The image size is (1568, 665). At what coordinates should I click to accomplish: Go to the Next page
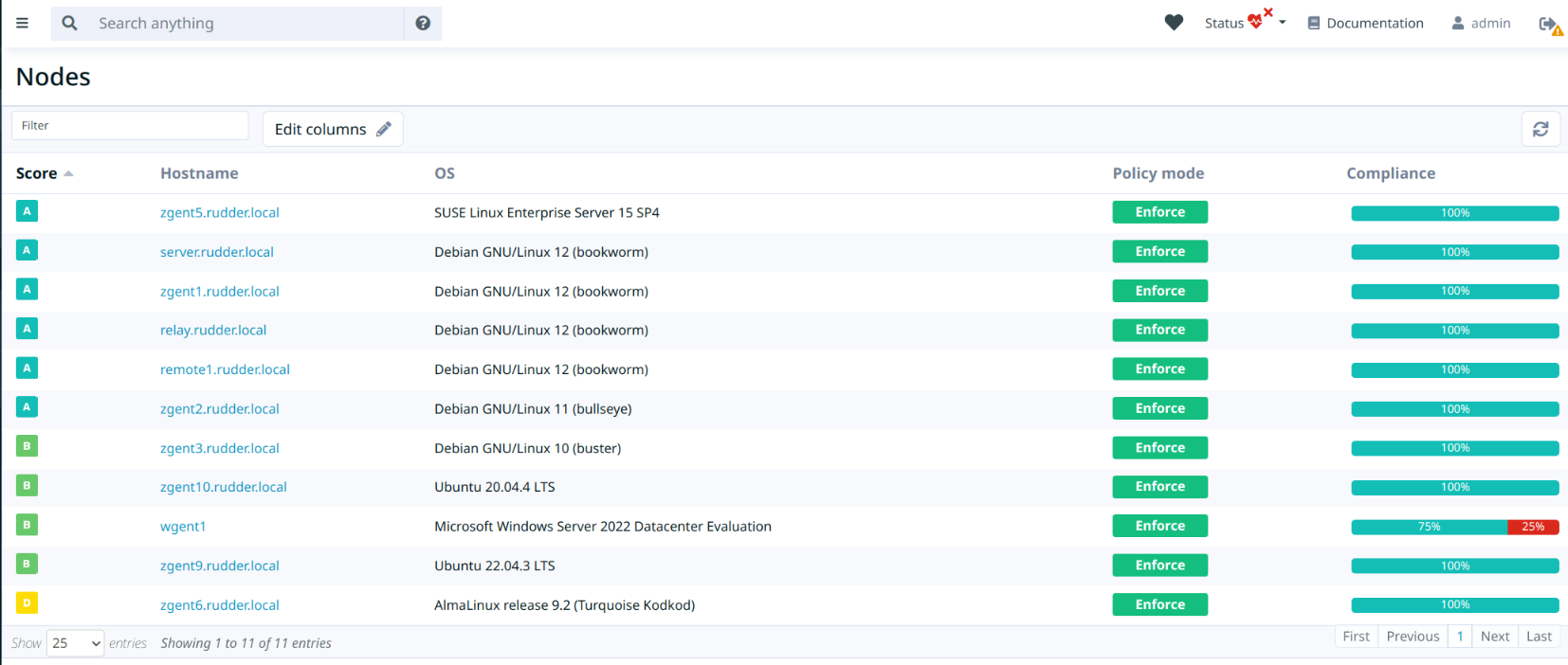click(x=1494, y=637)
